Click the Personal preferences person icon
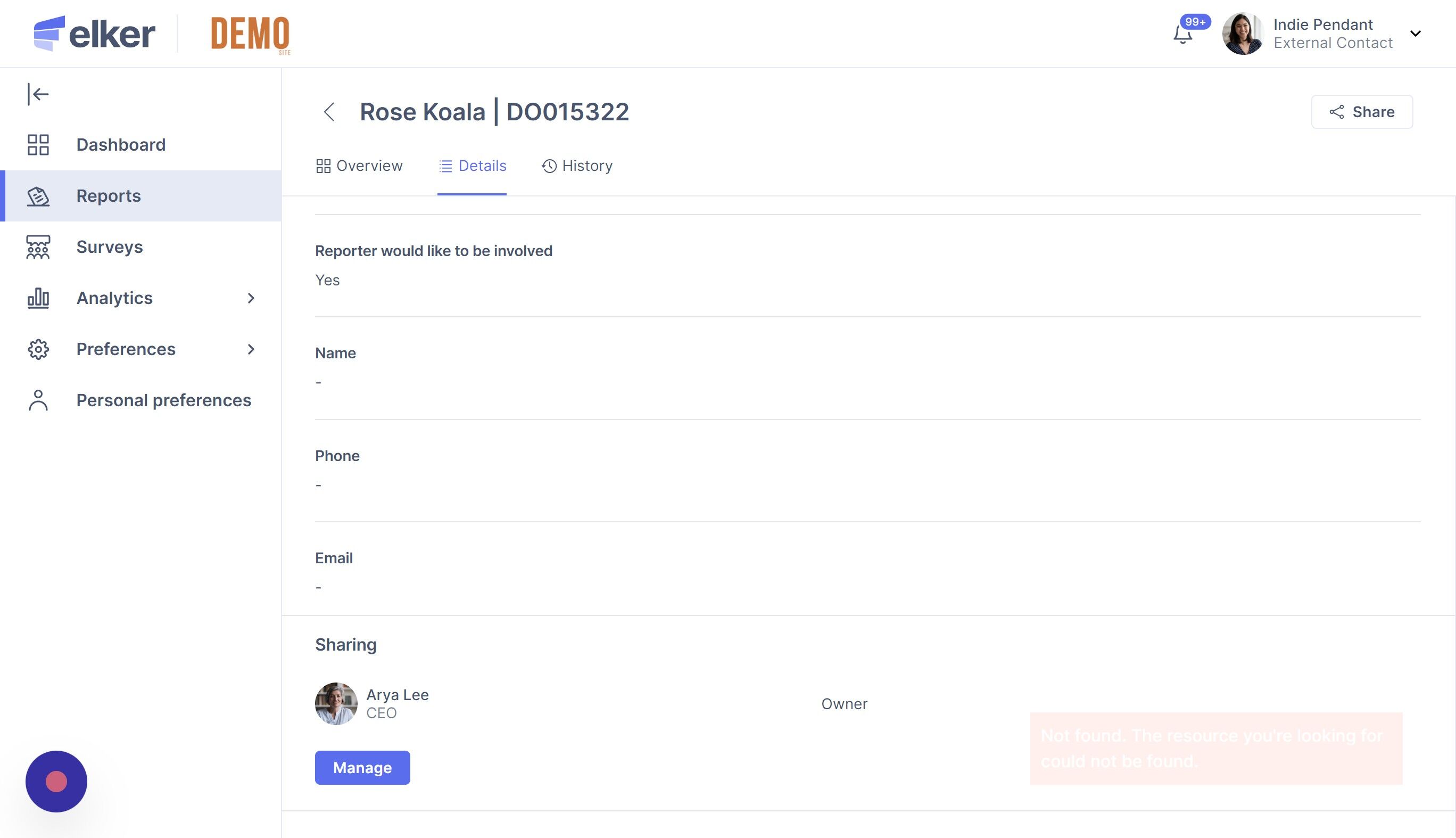1456x838 pixels. pyautogui.click(x=38, y=400)
